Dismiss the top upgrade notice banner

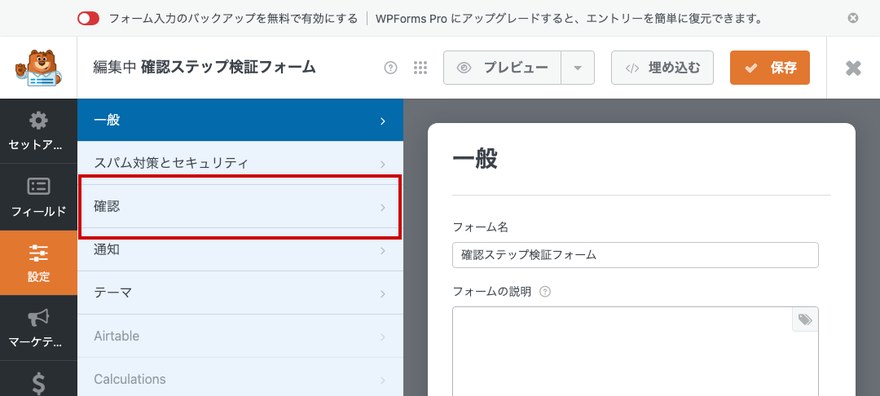click(x=852, y=18)
